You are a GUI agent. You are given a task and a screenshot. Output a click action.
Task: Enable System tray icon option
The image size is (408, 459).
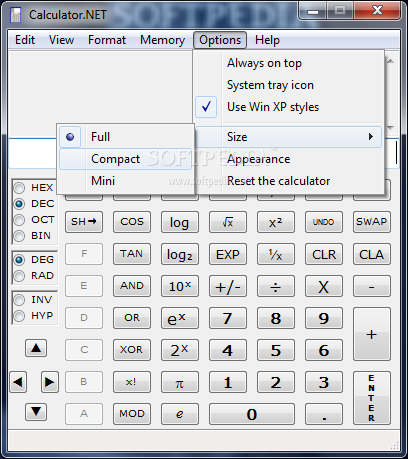[288, 85]
